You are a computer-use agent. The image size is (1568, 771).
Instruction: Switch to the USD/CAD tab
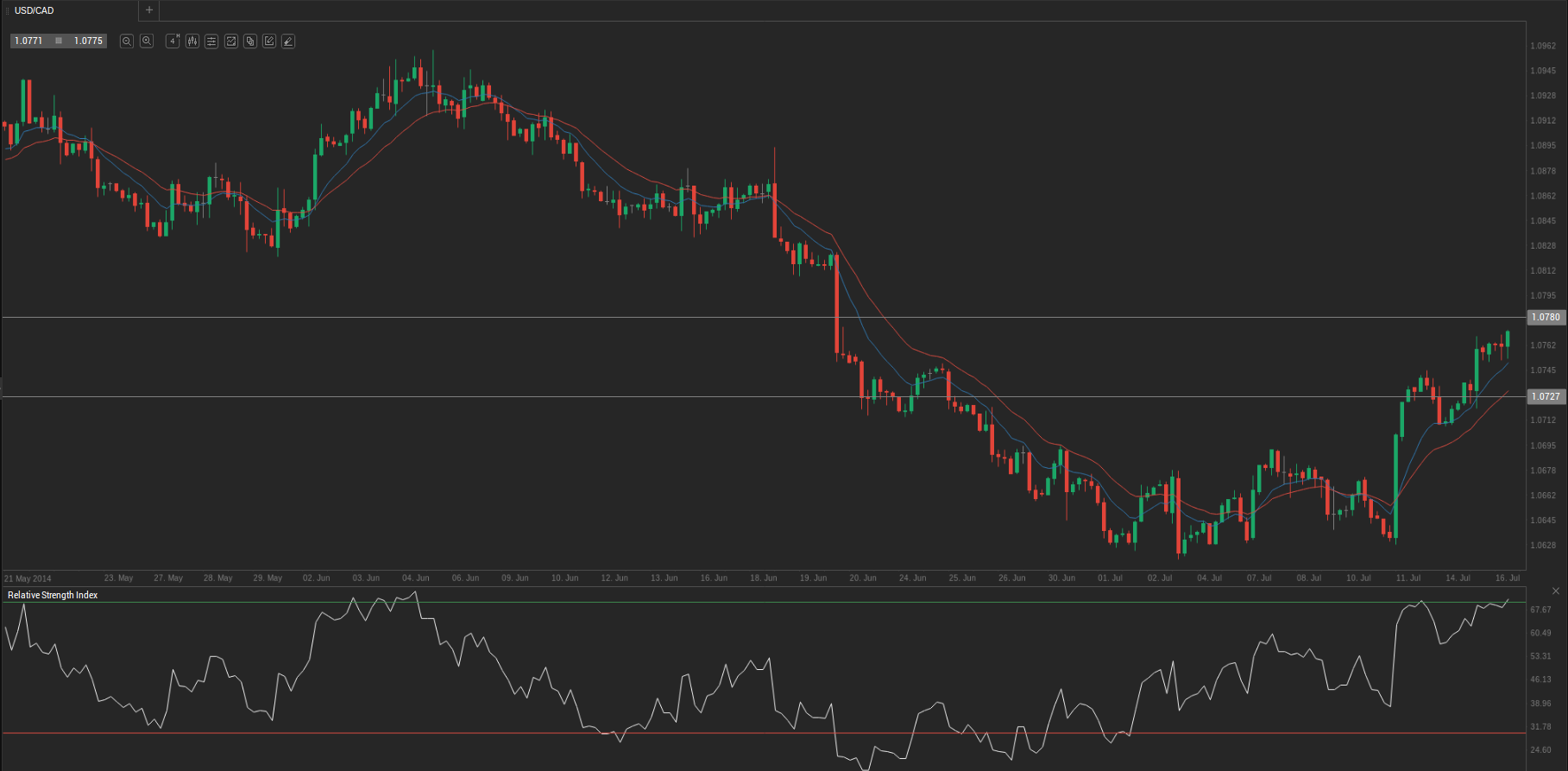tap(35, 10)
